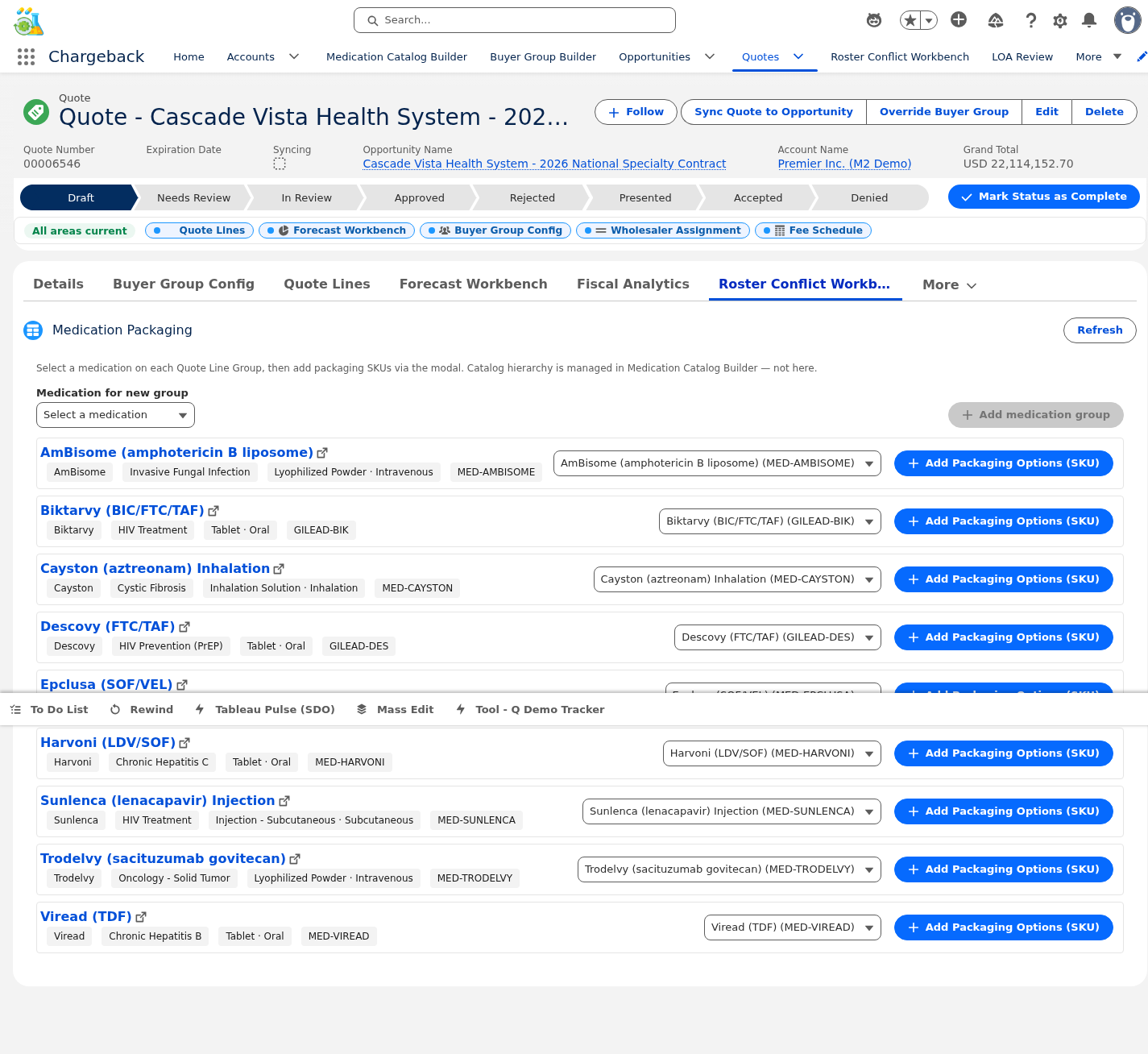Expand the Favorites list dropdown arrow

929,20
